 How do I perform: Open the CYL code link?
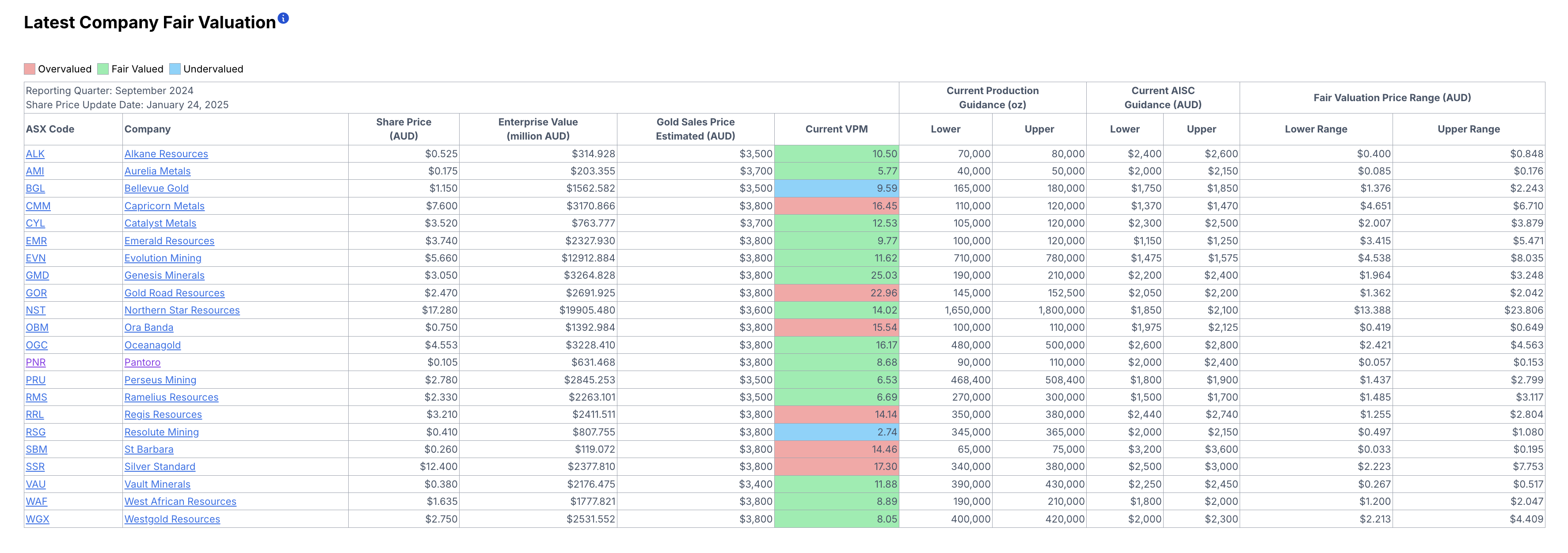35,223
